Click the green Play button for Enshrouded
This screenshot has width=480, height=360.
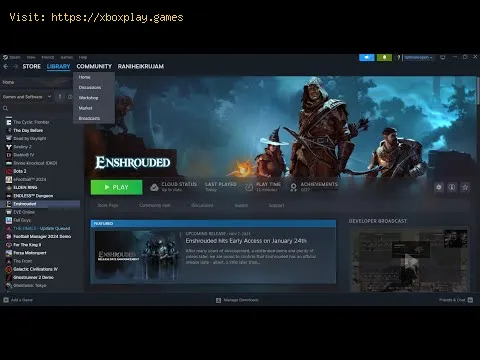pos(116,187)
